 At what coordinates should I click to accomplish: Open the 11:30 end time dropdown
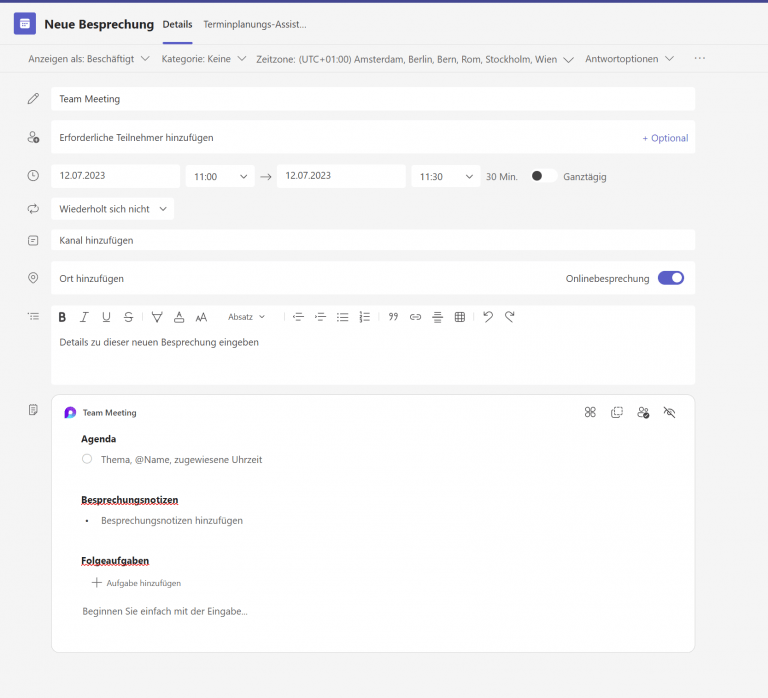(x=446, y=176)
